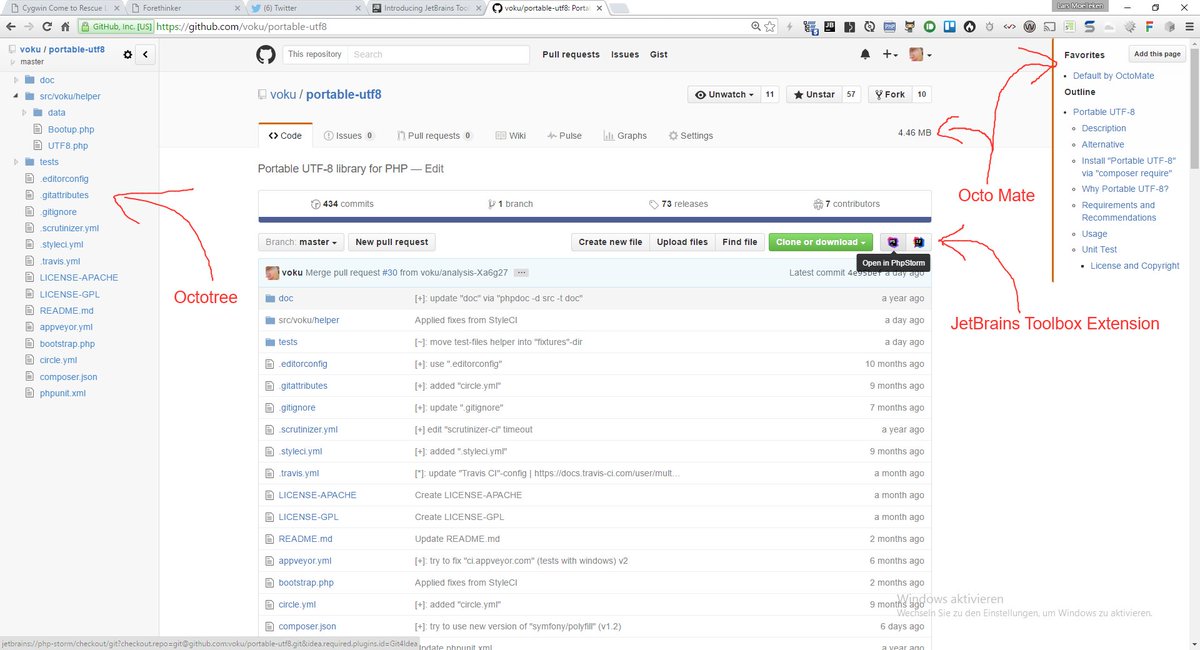The height and width of the screenshot is (650, 1200).
Task: Unstar the portable-utf8 repository
Action: 813,94
